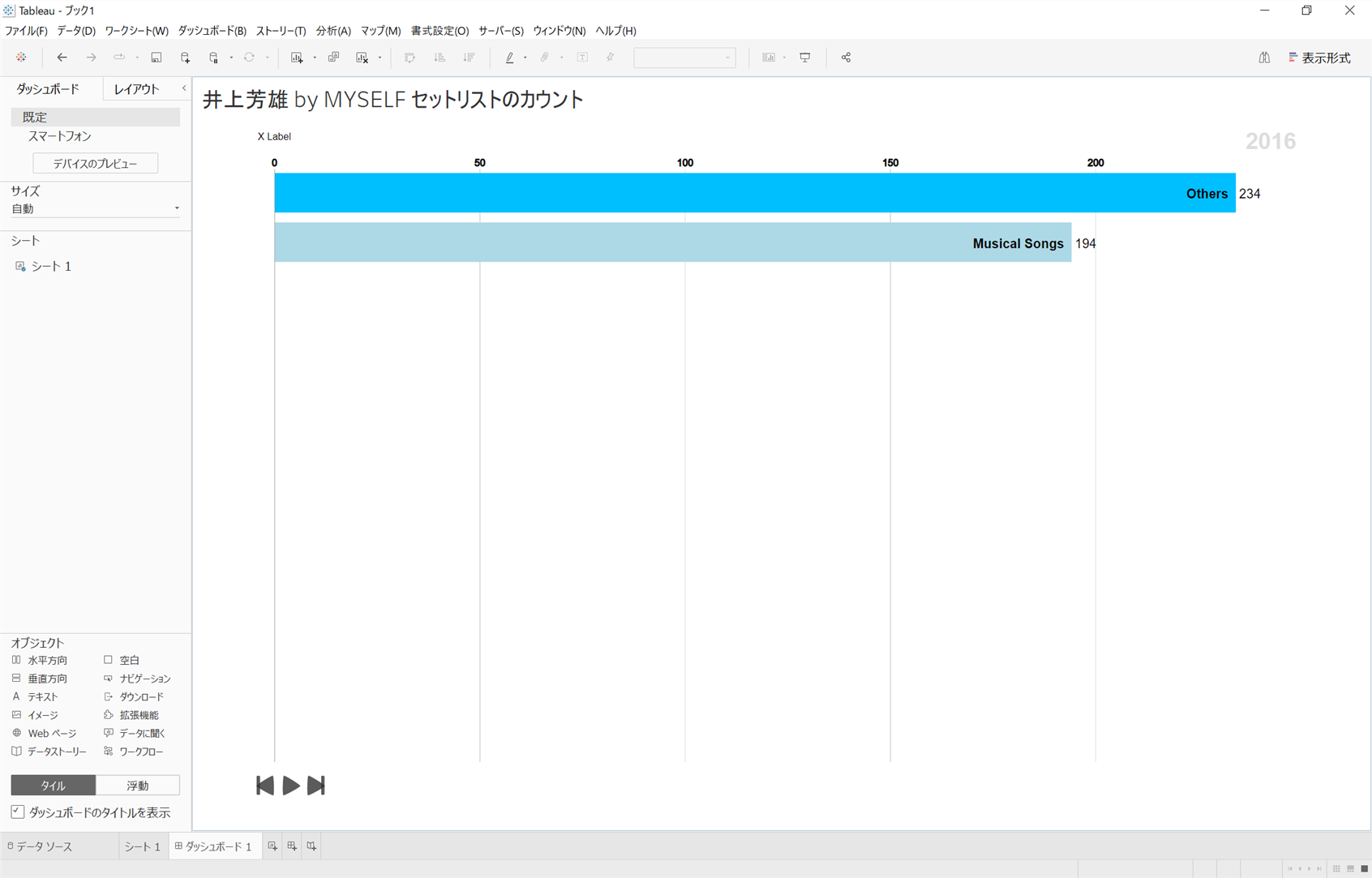Click the Save workbook toolbar icon
1372x878 pixels.
(x=156, y=58)
